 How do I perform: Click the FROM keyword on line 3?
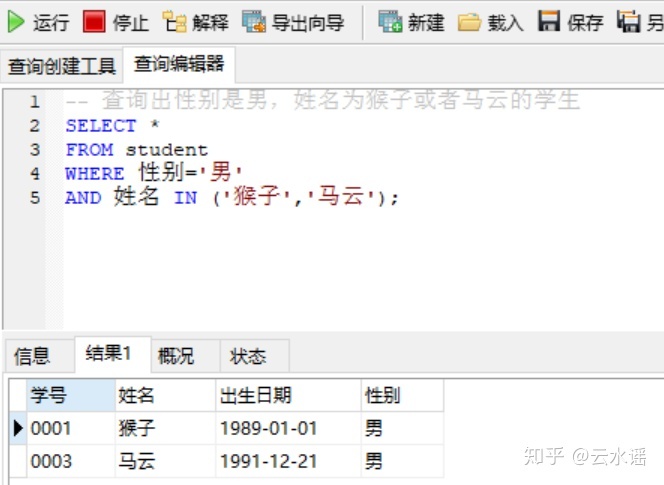coord(89,150)
